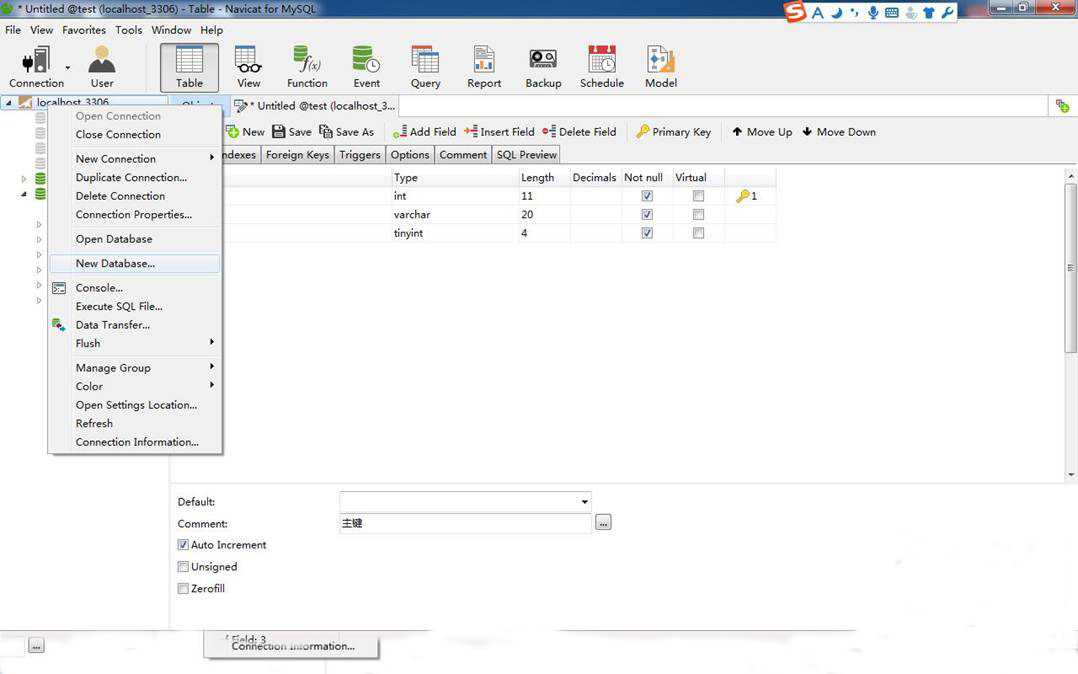The width and height of the screenshot is (1078, 674).
Task: Open the Backup toolbar icon
Action: (x=543, y=67)
